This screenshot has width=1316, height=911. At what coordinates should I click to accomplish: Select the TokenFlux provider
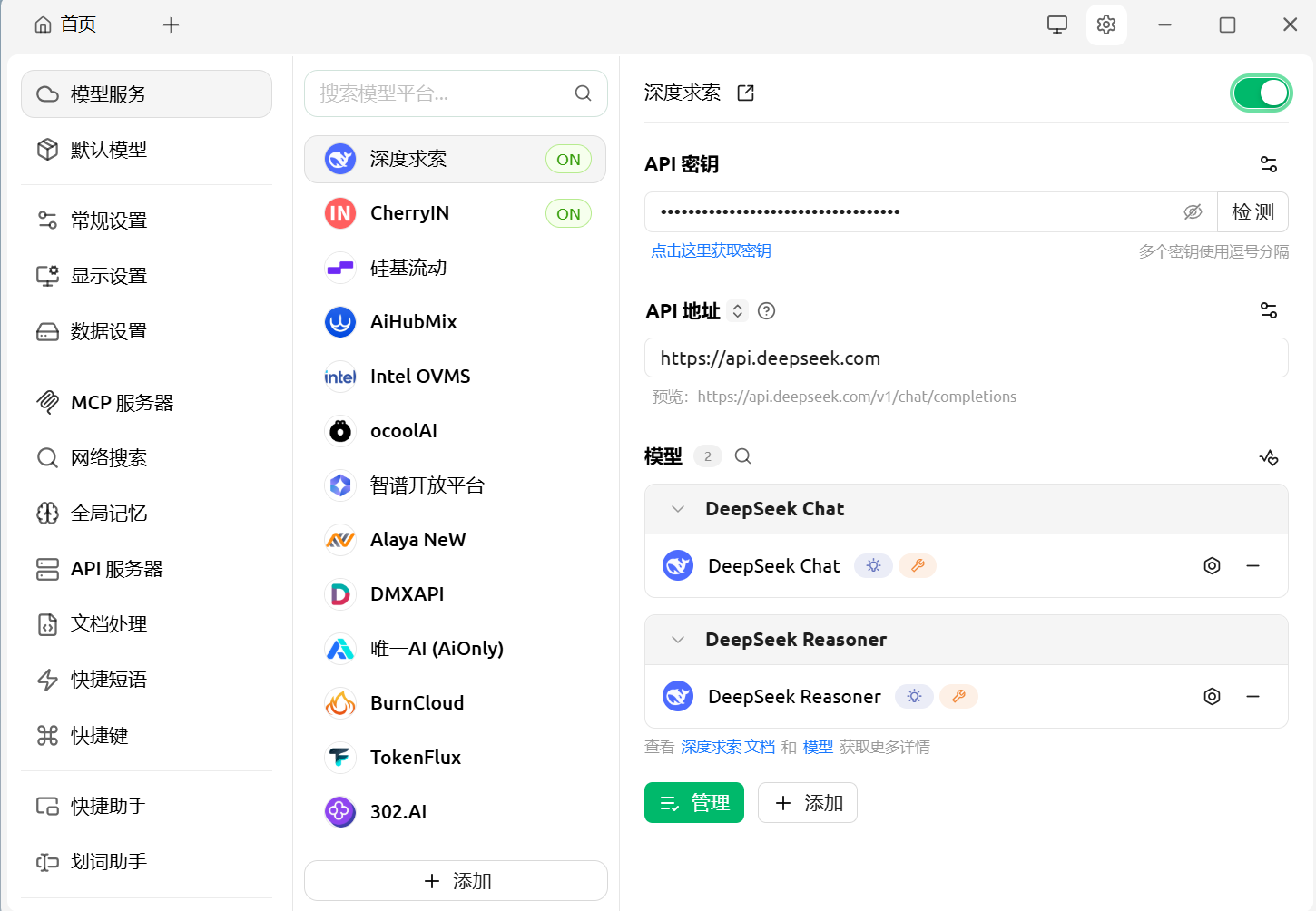(x=455, y=758)
